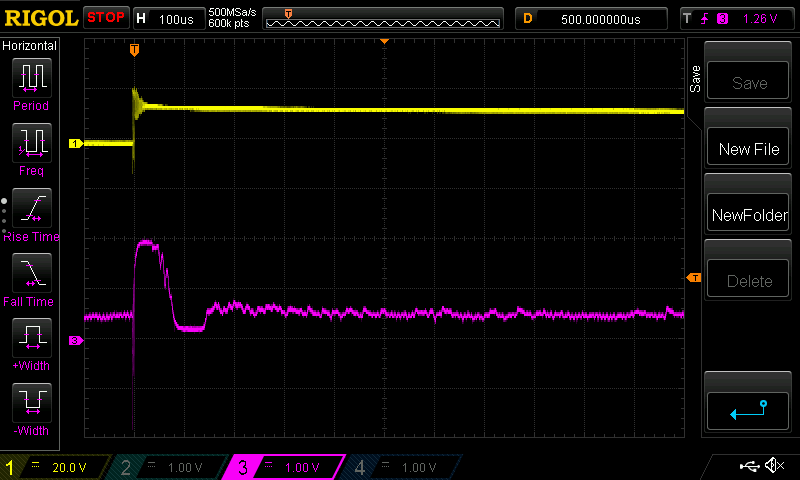Click the Horizontal menu label

[x=29, y=46]
